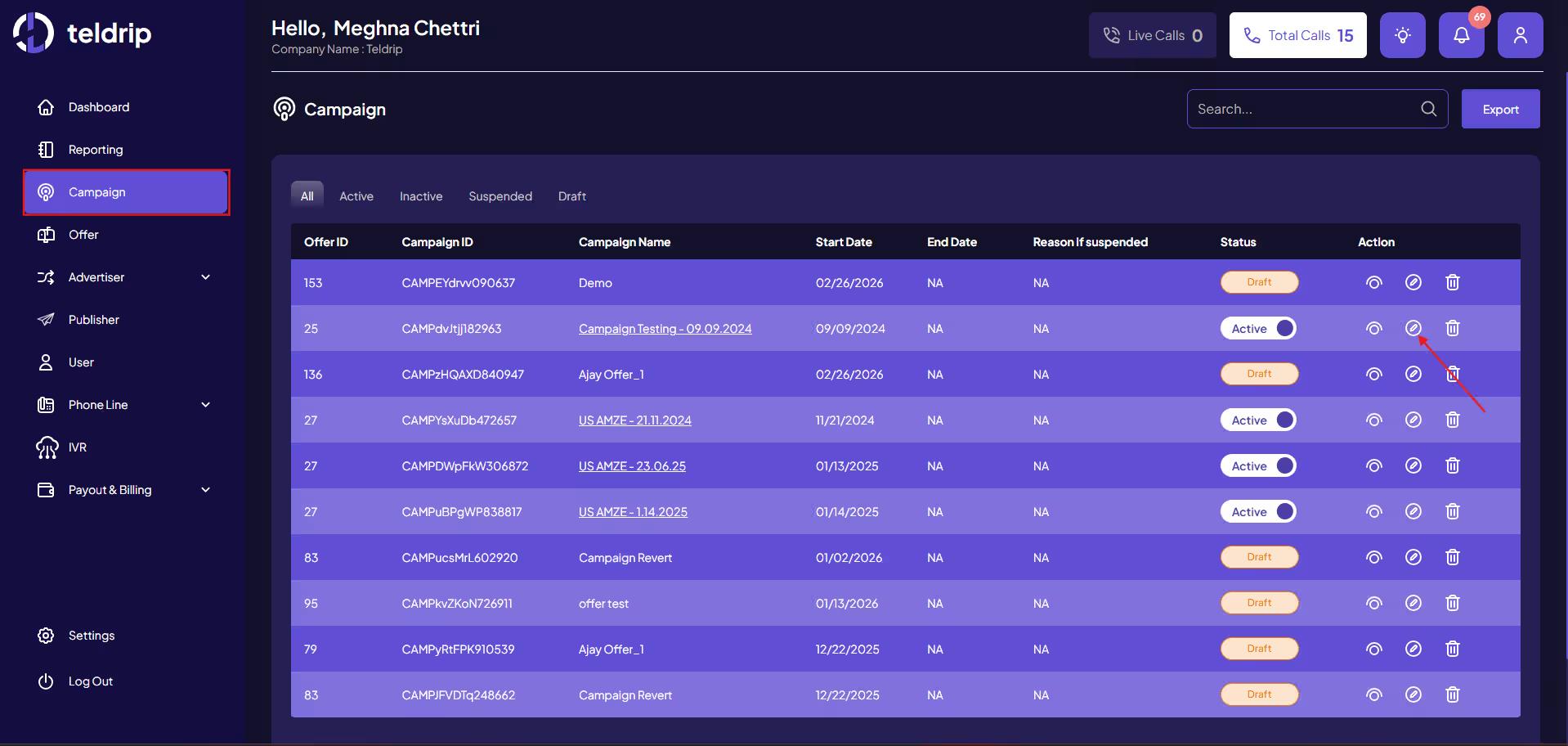Screen dimensions: 1568x746
Task: Disable Active switch for US AMZE - 1.14.2025
Action: (x=1284, y=511)
